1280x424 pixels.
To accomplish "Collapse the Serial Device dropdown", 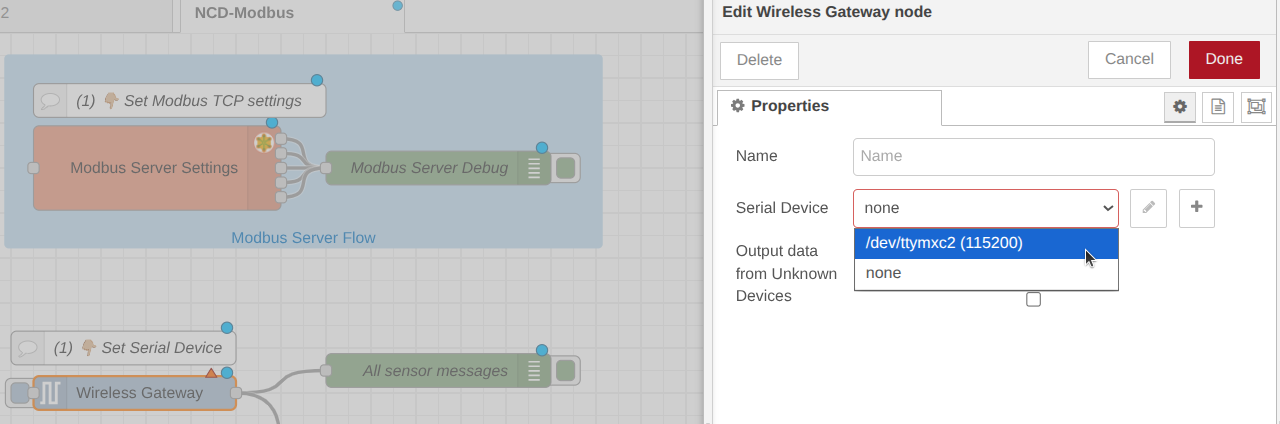I will click(985, 208).
